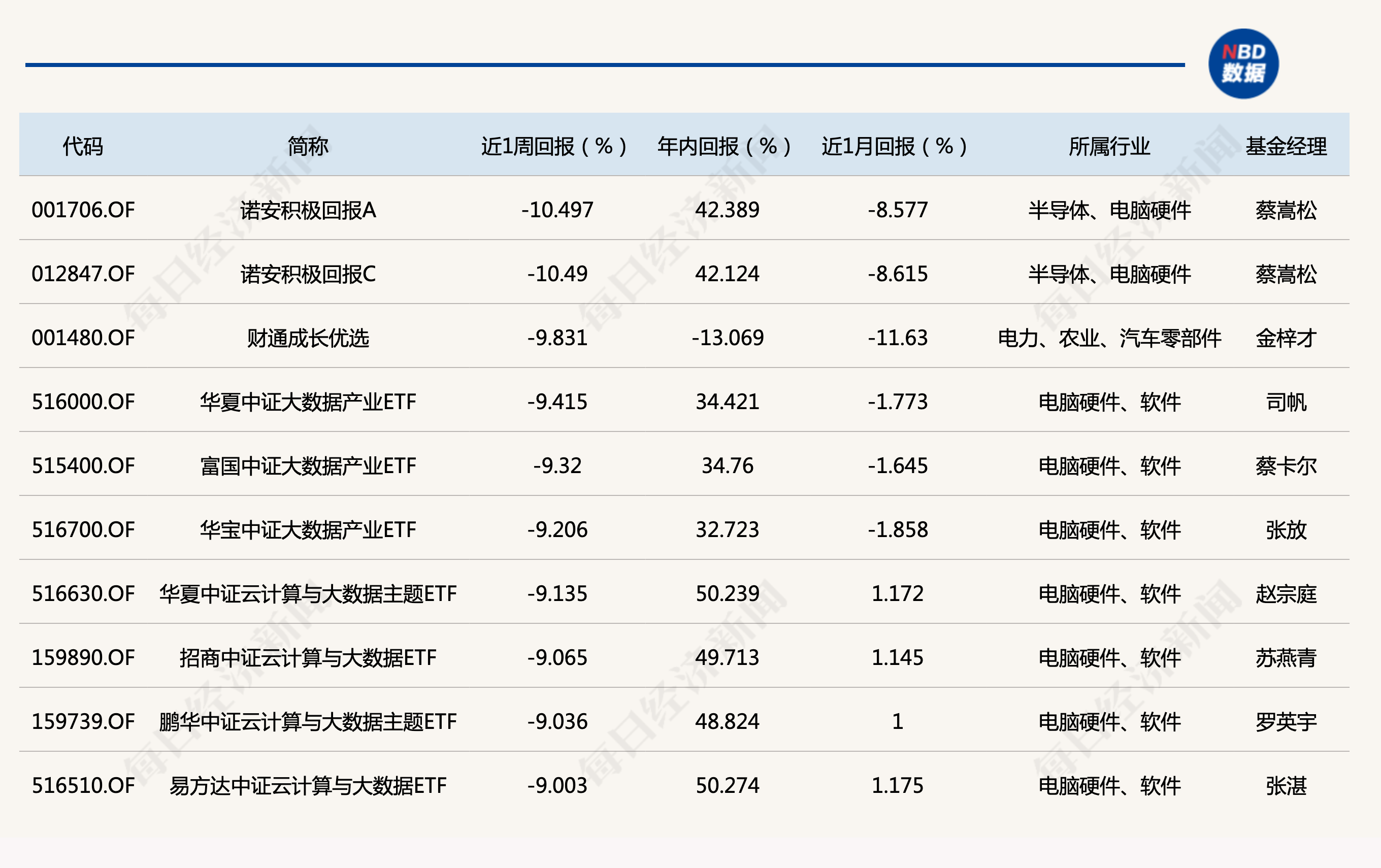
Task: Select the 代码 column header
Action: [x=83, y=146]
